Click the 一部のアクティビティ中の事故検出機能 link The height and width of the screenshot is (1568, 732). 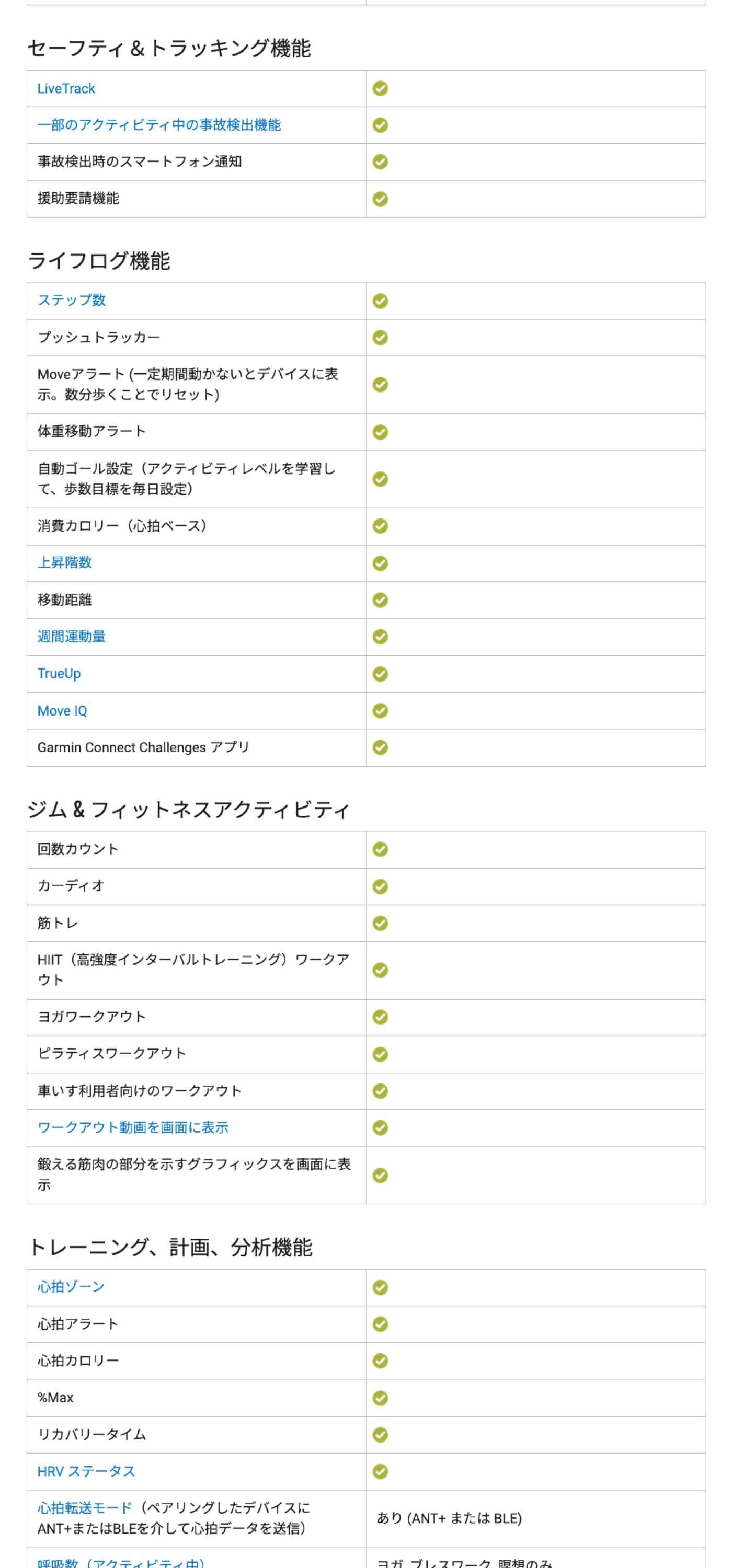point(159,125)
